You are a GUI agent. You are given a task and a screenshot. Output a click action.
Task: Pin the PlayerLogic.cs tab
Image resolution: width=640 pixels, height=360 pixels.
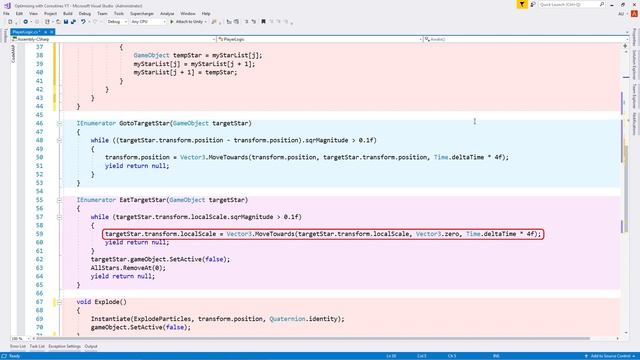[46, 32]
